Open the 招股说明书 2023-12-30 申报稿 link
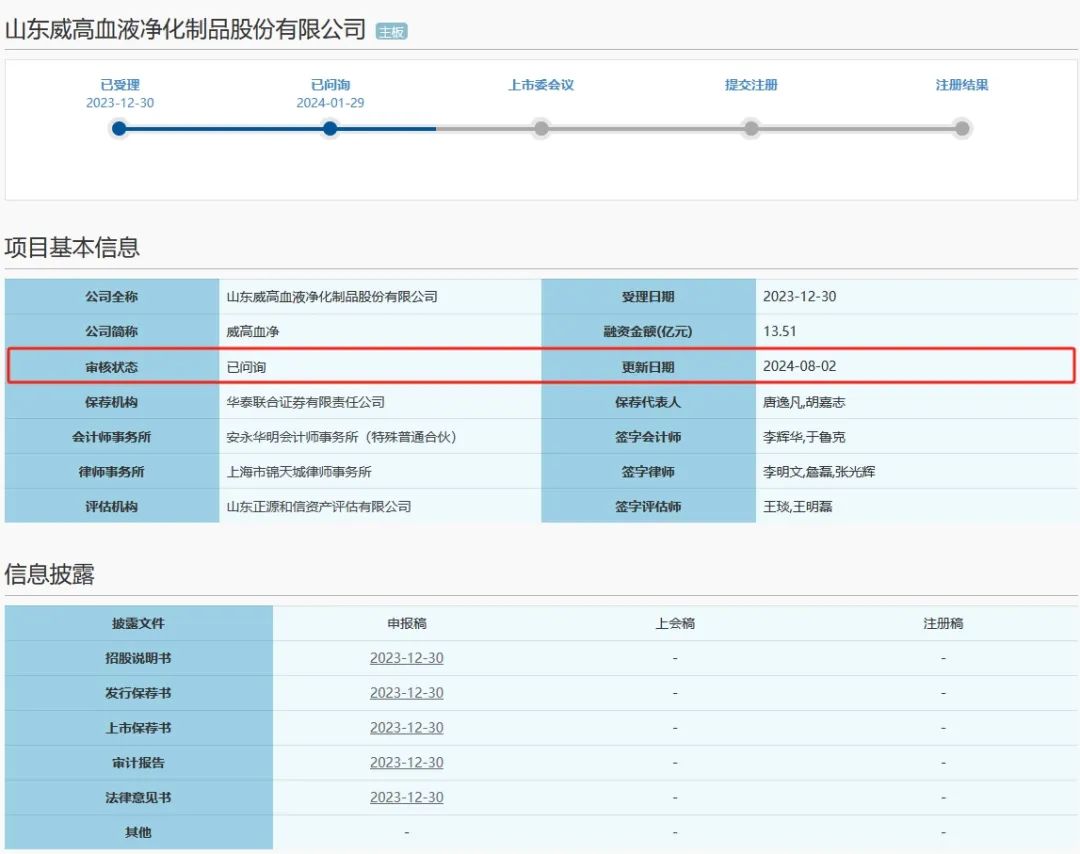This screenshot has height=854, width=1080. [406, 658]
